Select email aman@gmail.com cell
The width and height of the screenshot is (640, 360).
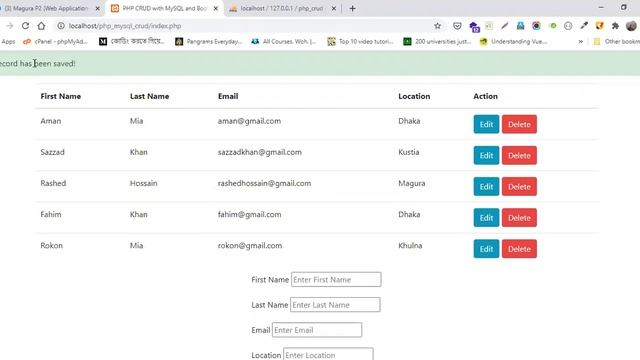tap(249, 121)
